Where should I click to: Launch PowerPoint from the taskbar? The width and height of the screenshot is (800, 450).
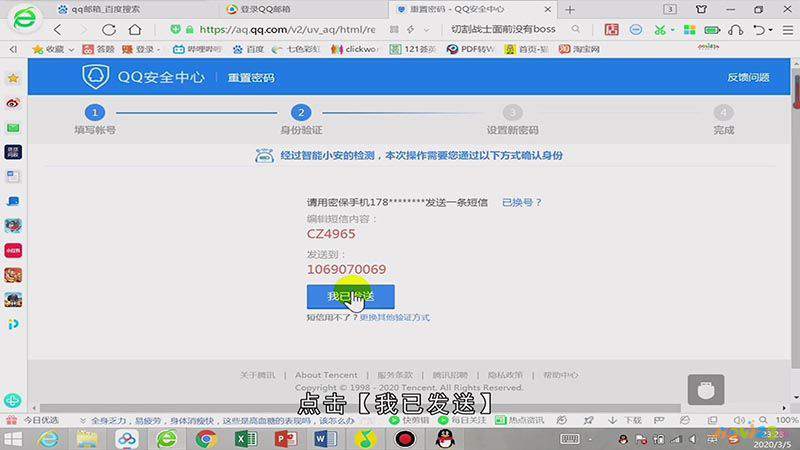click(x=285, y=439)
